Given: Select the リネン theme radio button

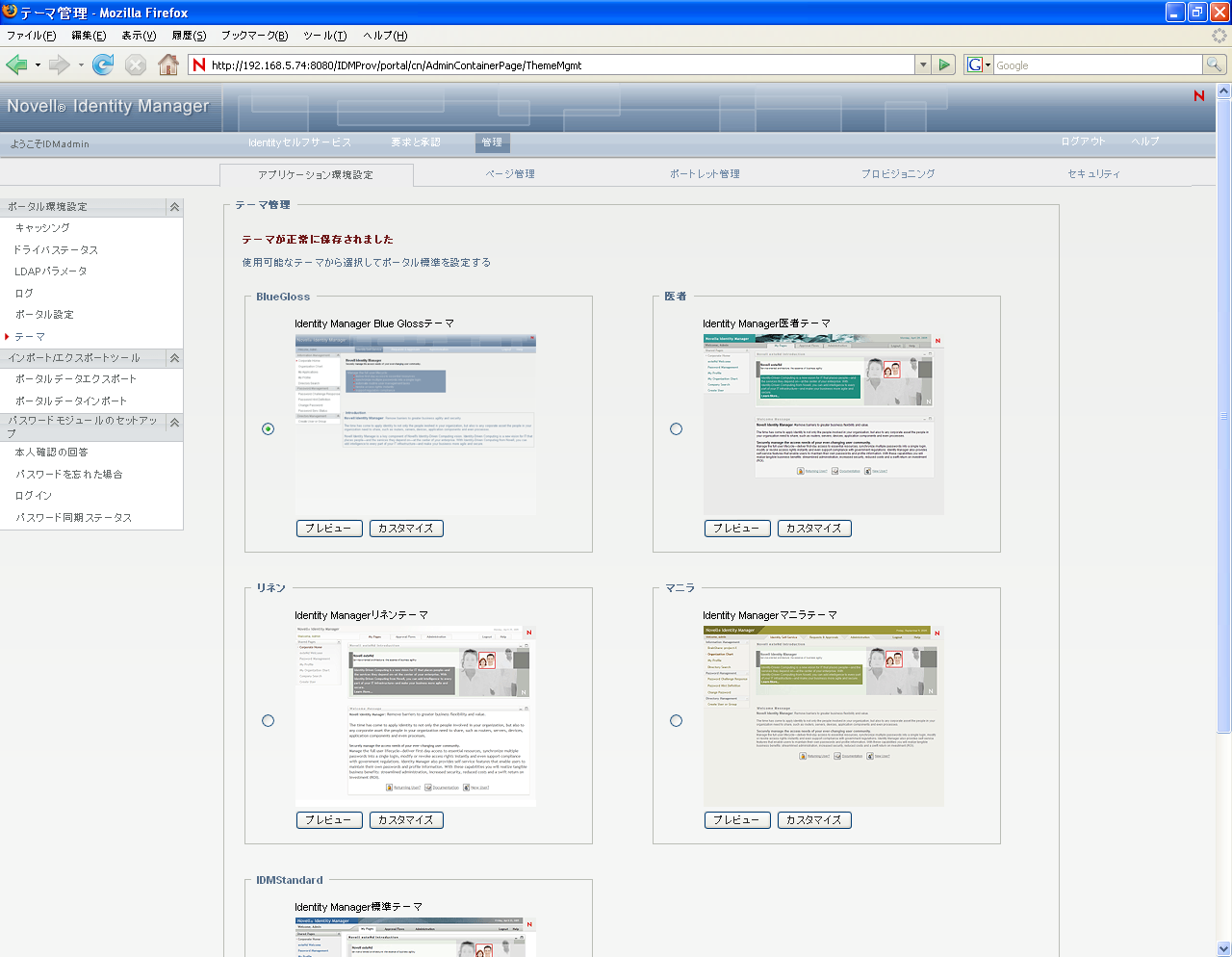Looking at the screenshot, I should 269,720.
